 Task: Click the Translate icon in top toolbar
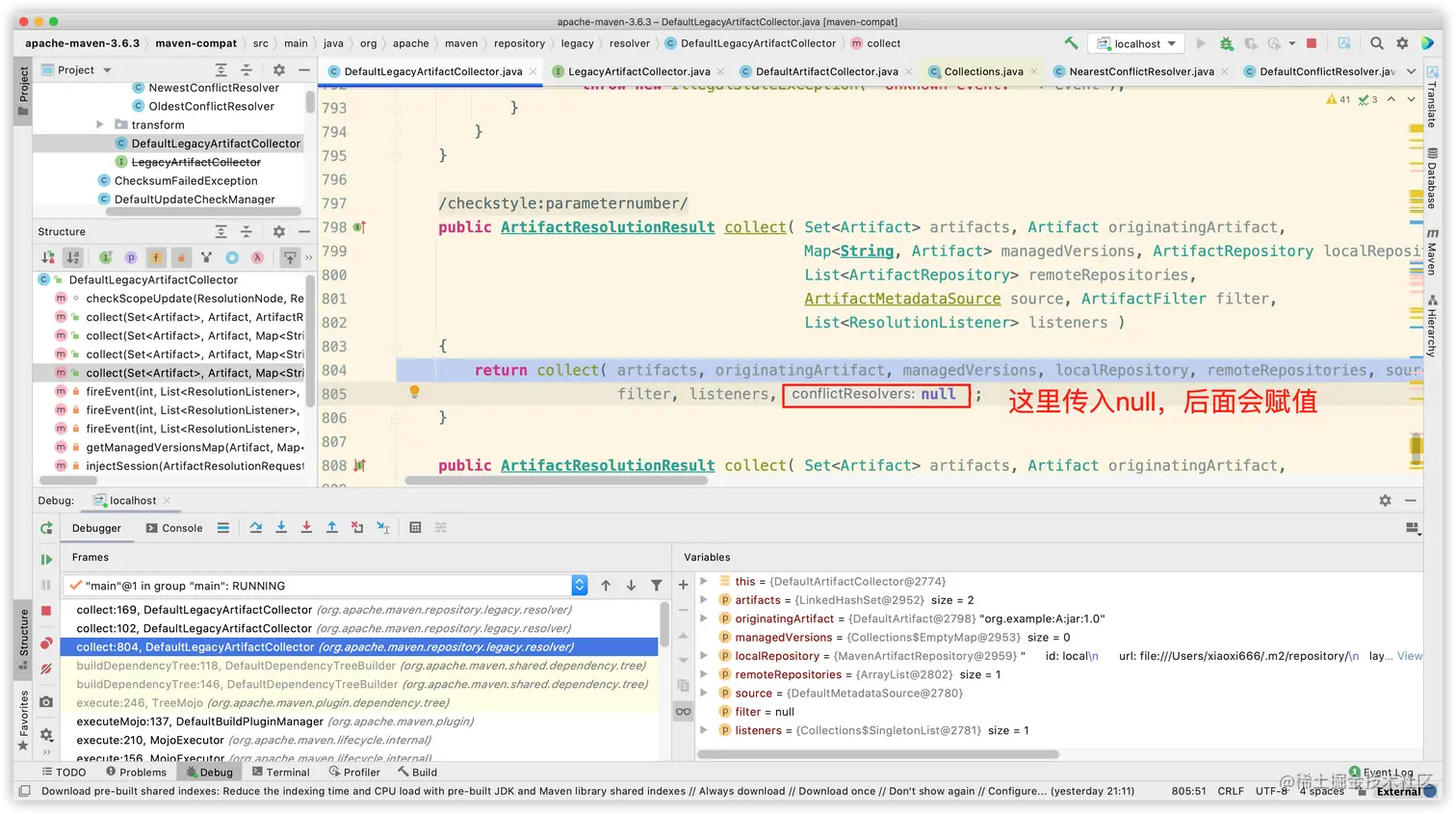pyautogui.click(x=1344, y=43)
